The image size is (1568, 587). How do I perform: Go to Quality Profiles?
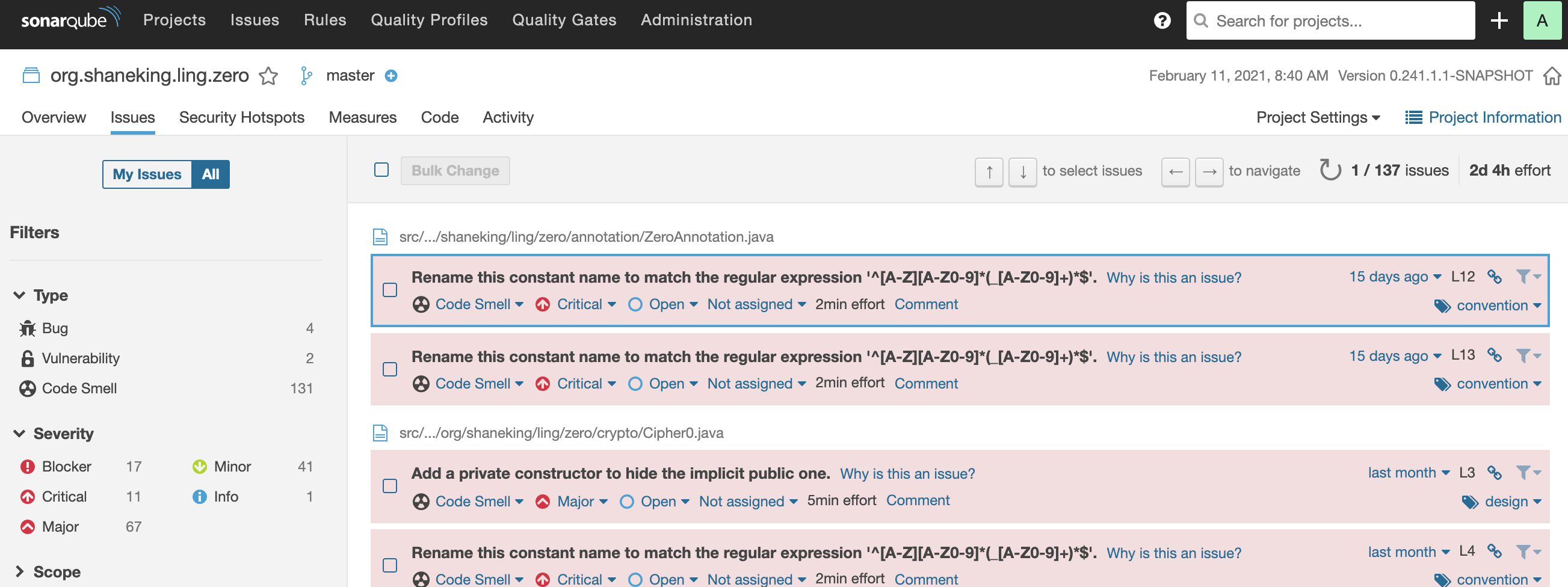(x=429, y=20)
